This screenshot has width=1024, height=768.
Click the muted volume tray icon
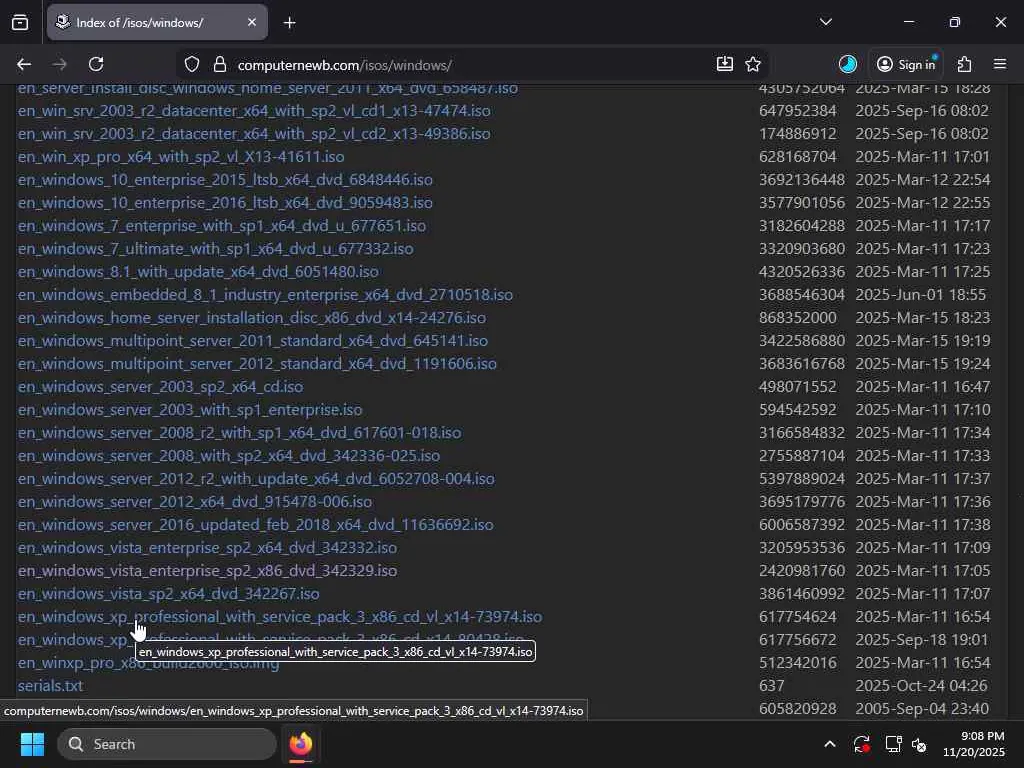click(920, 744)
